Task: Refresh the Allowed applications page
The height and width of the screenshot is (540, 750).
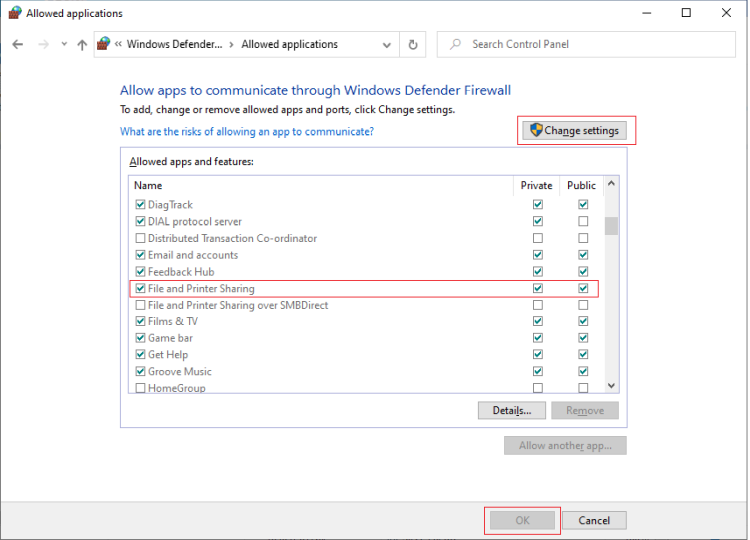Action: coord(413,44)
